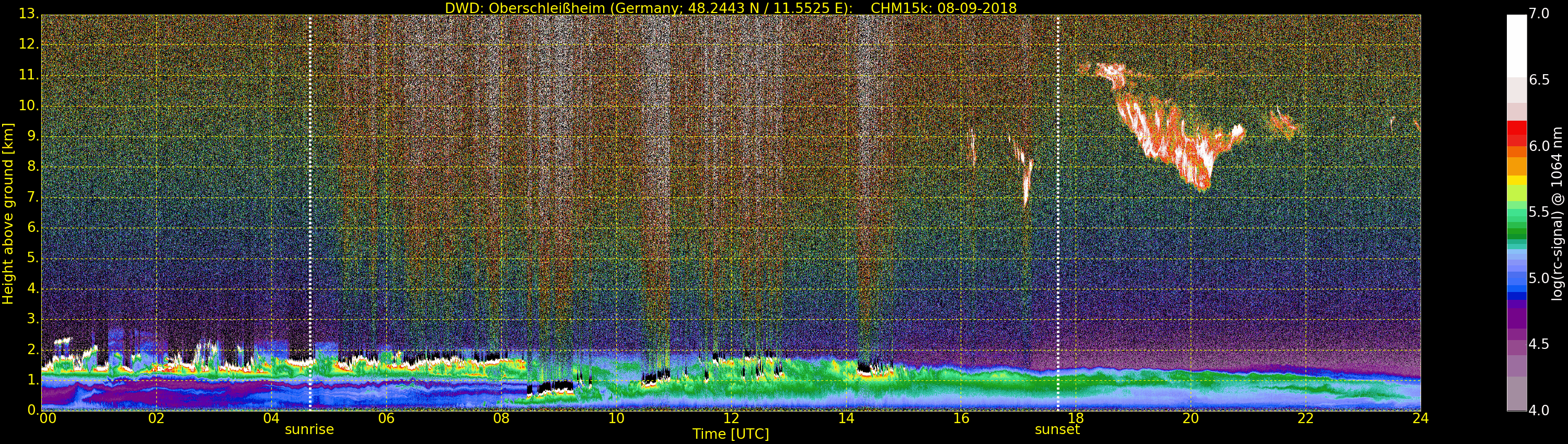Select the 24 tick label on time axis

click(x=1420, y=418)
